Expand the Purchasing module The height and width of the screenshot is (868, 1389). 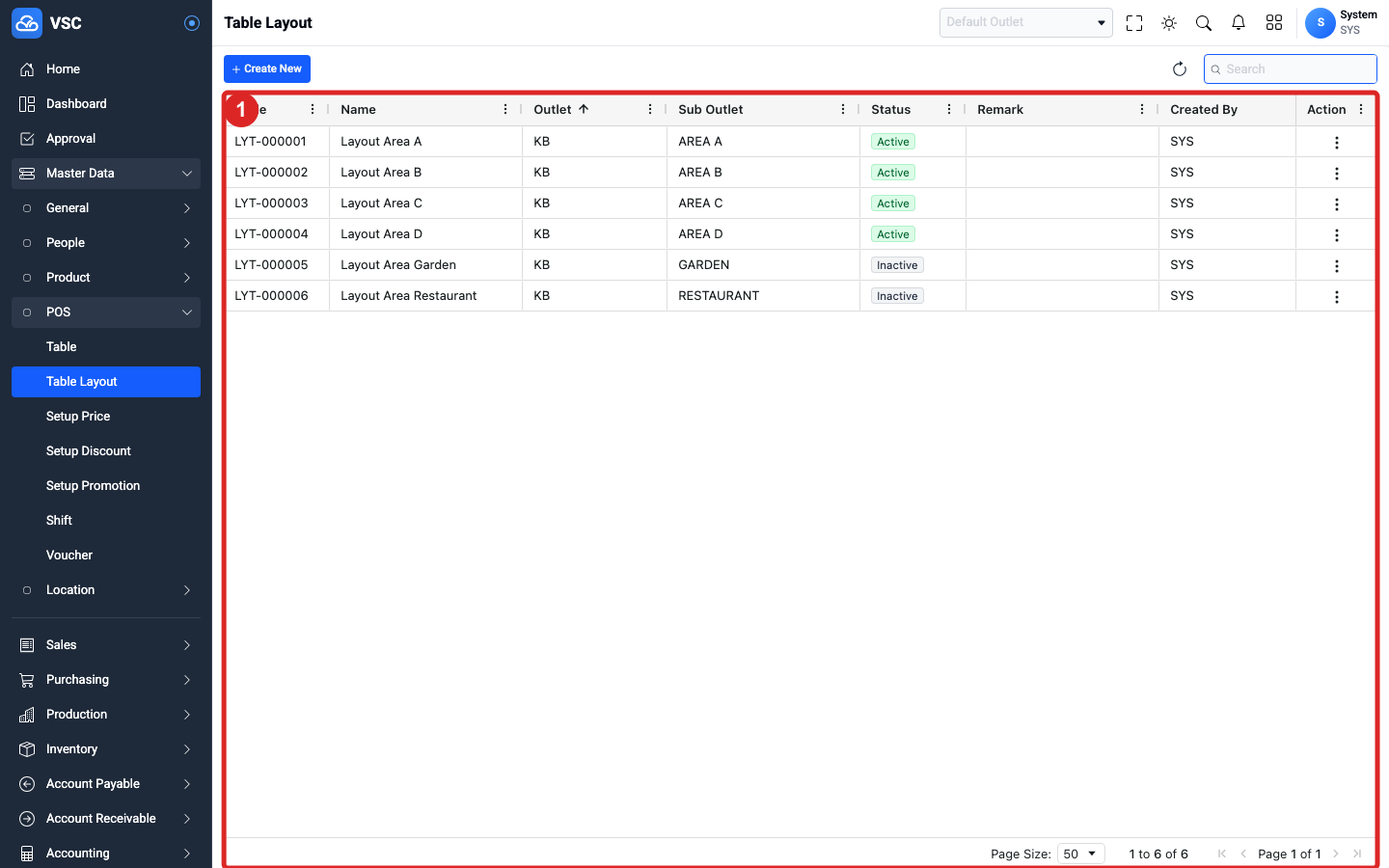click(x=106, y=680)
